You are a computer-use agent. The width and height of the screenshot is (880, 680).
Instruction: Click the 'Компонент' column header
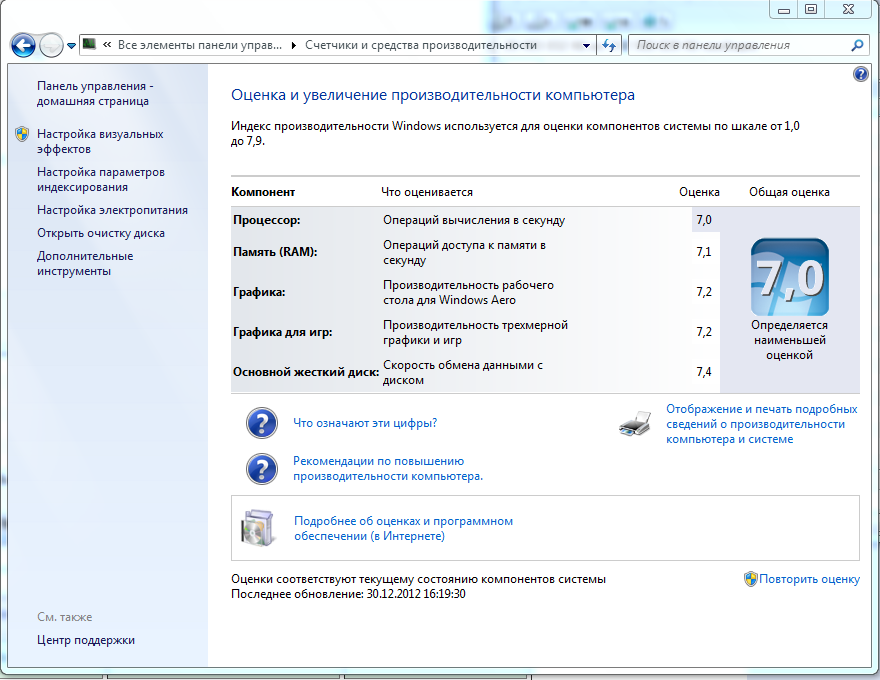click(263, 192)
